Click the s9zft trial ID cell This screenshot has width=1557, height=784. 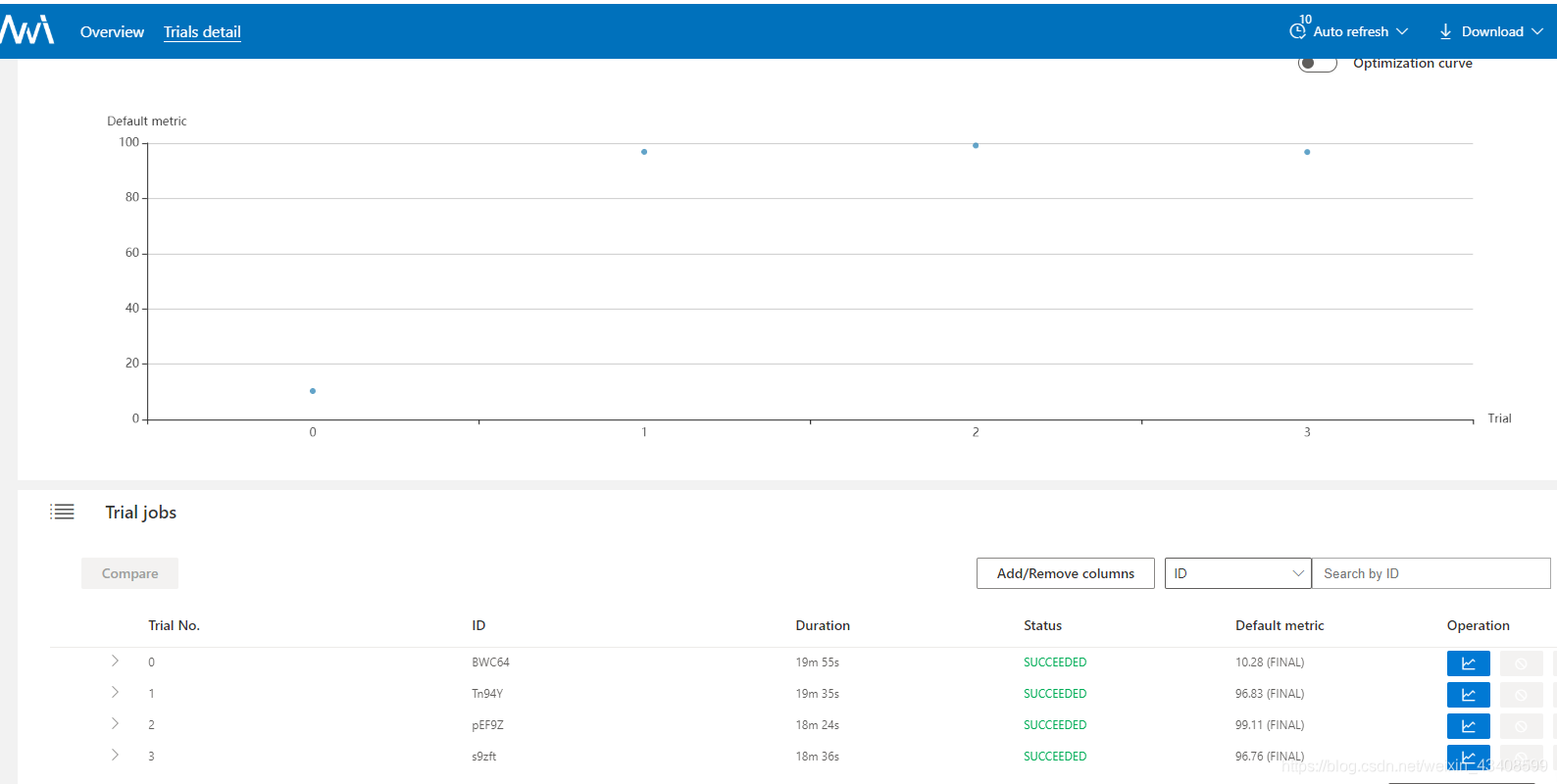point(483,757)
